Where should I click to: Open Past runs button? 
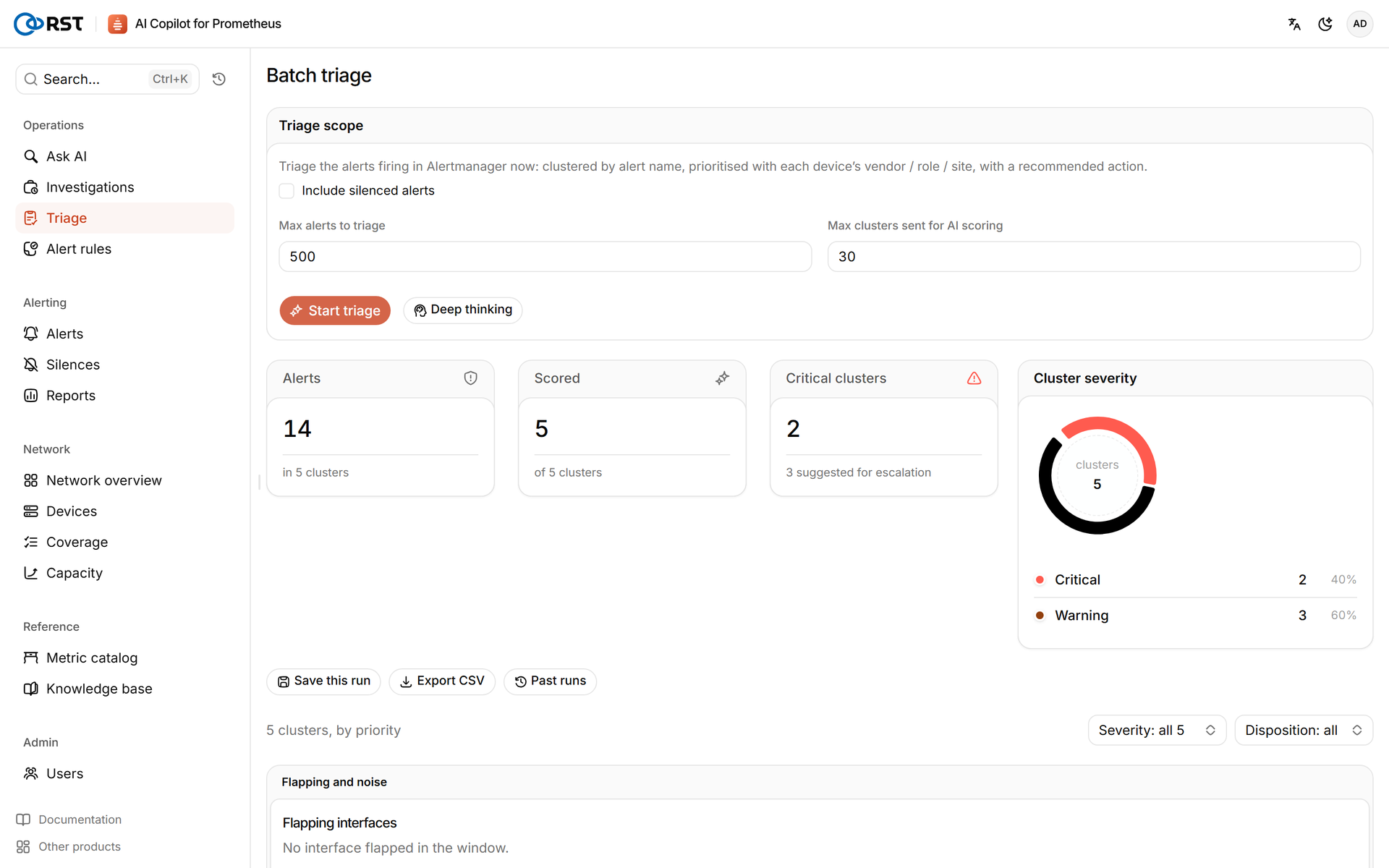(550, 681)
